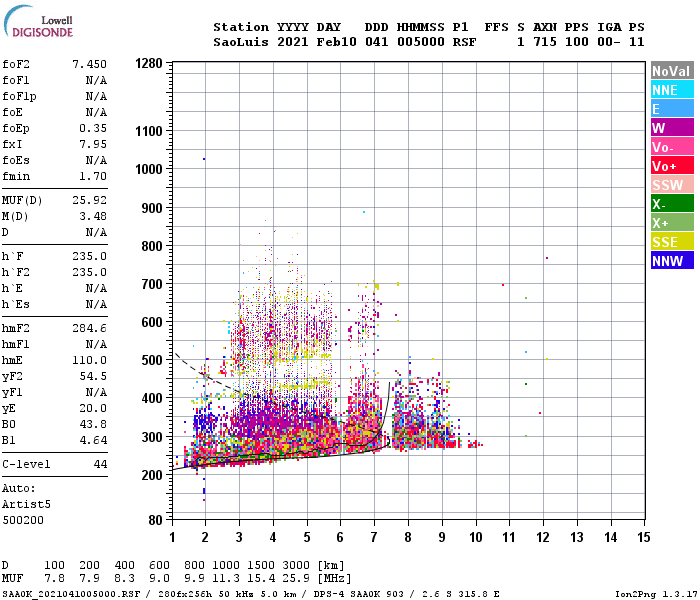Click the foF1p parameter label
The image size is (700, 600).
[19, 96]
